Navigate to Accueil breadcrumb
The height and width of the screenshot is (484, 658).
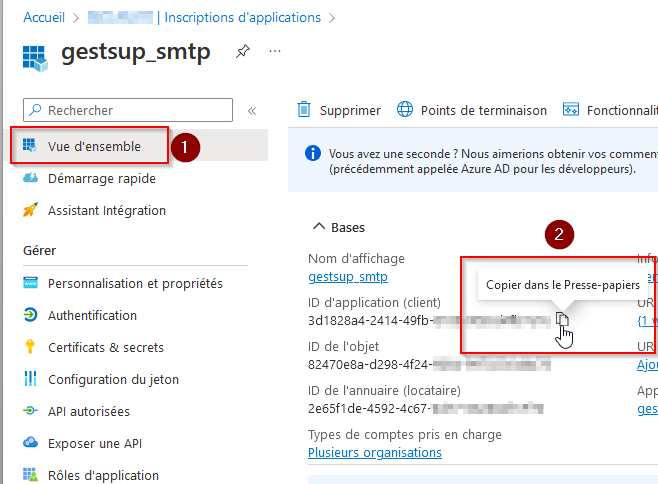coord(44,18)
